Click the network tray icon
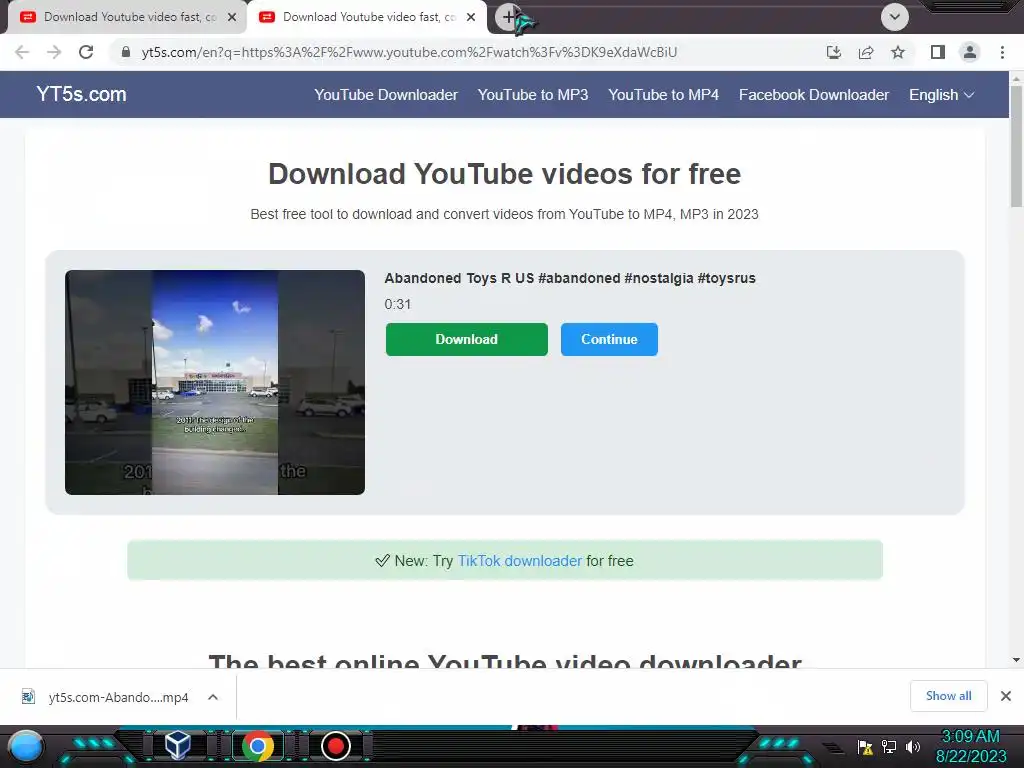 [x=889, y=746]
